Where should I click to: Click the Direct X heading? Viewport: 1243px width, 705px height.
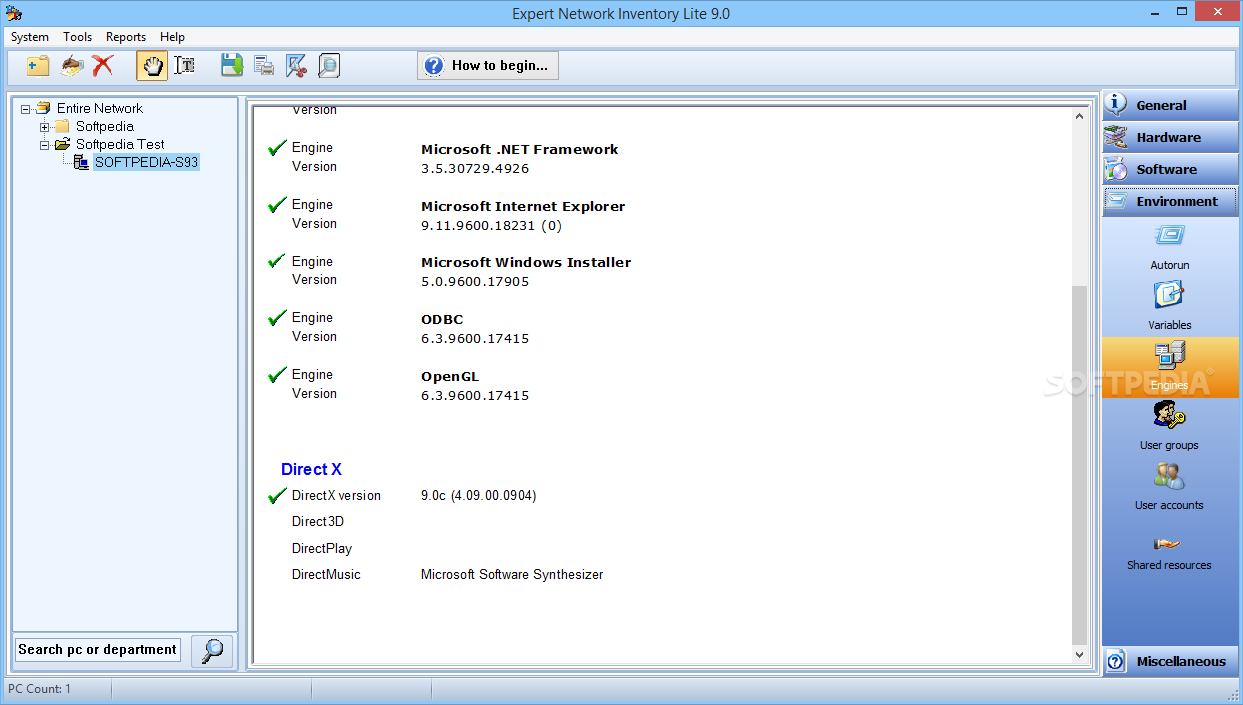(311, 469)
